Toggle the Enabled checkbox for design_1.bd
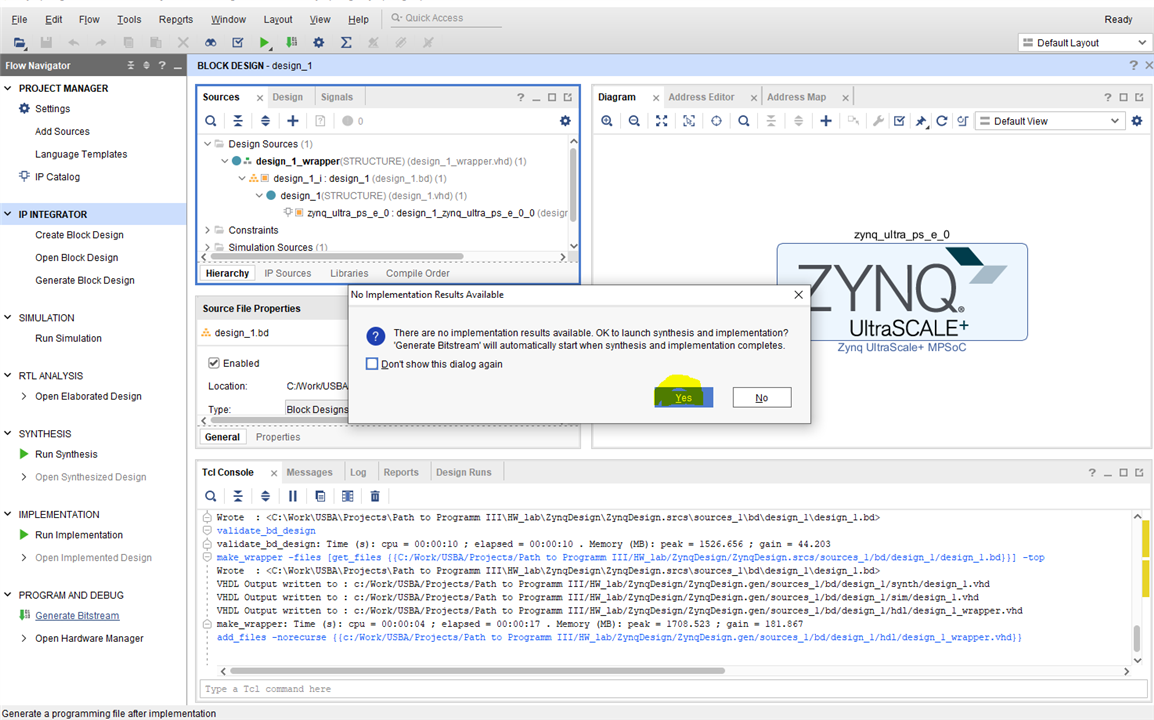Viewport: 1154px width, 720px height. [x=213, y=363]
